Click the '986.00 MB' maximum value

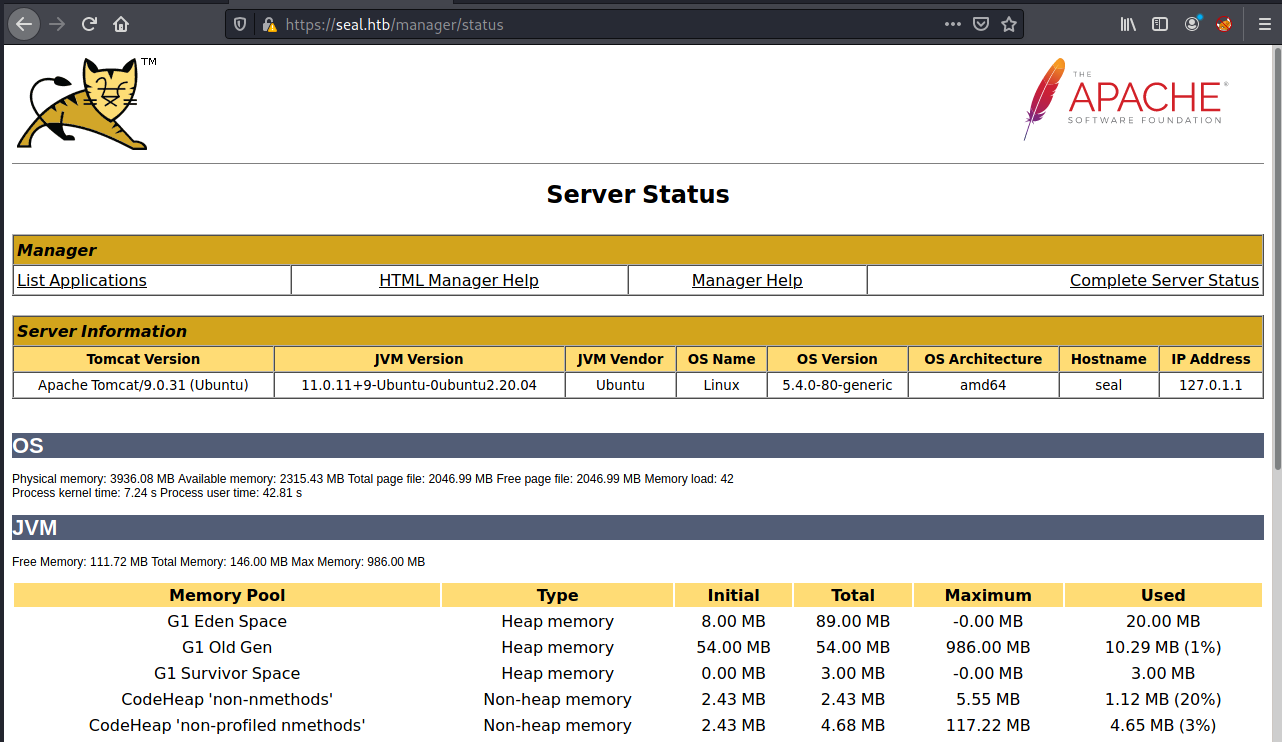[988, 647]
